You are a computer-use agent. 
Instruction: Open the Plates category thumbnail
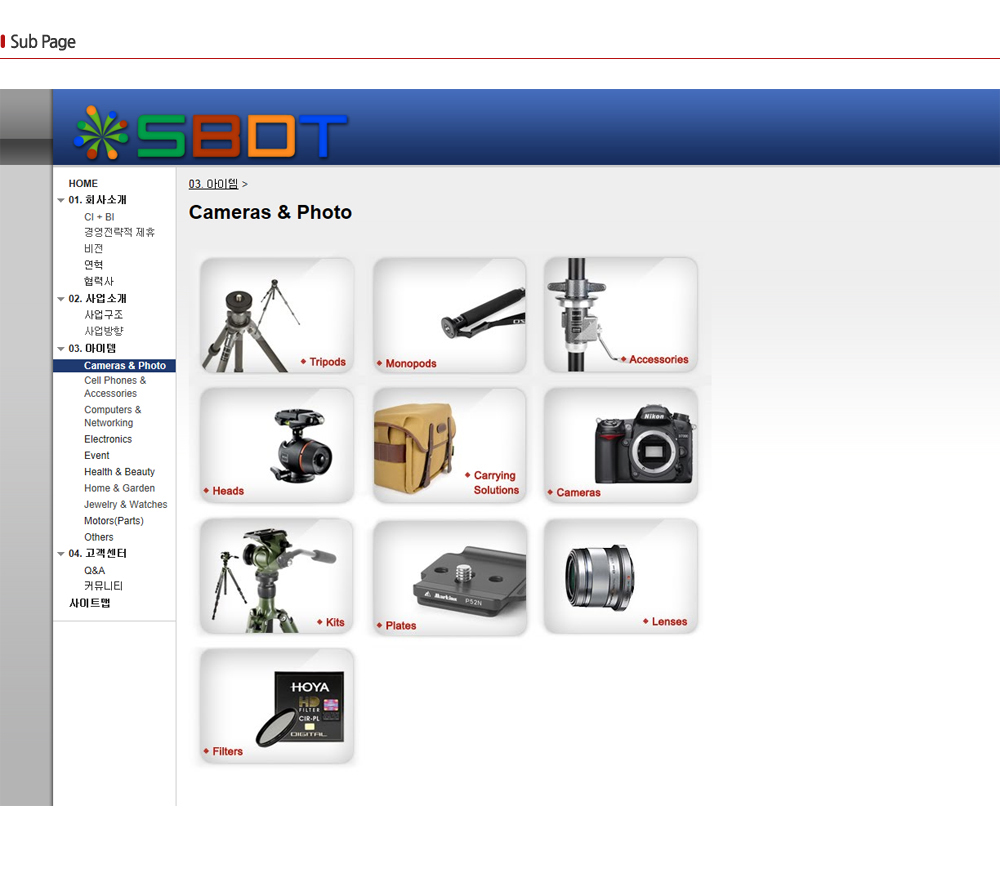click(450, 578)
